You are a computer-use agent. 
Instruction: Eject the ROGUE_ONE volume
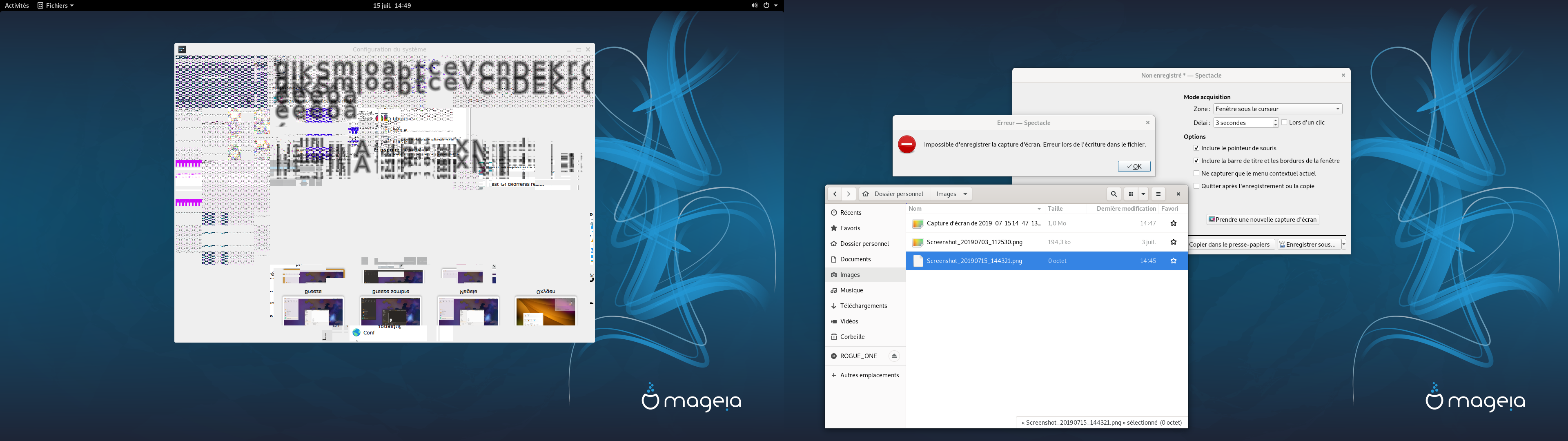pyautogui.click(x=894, y=356)
